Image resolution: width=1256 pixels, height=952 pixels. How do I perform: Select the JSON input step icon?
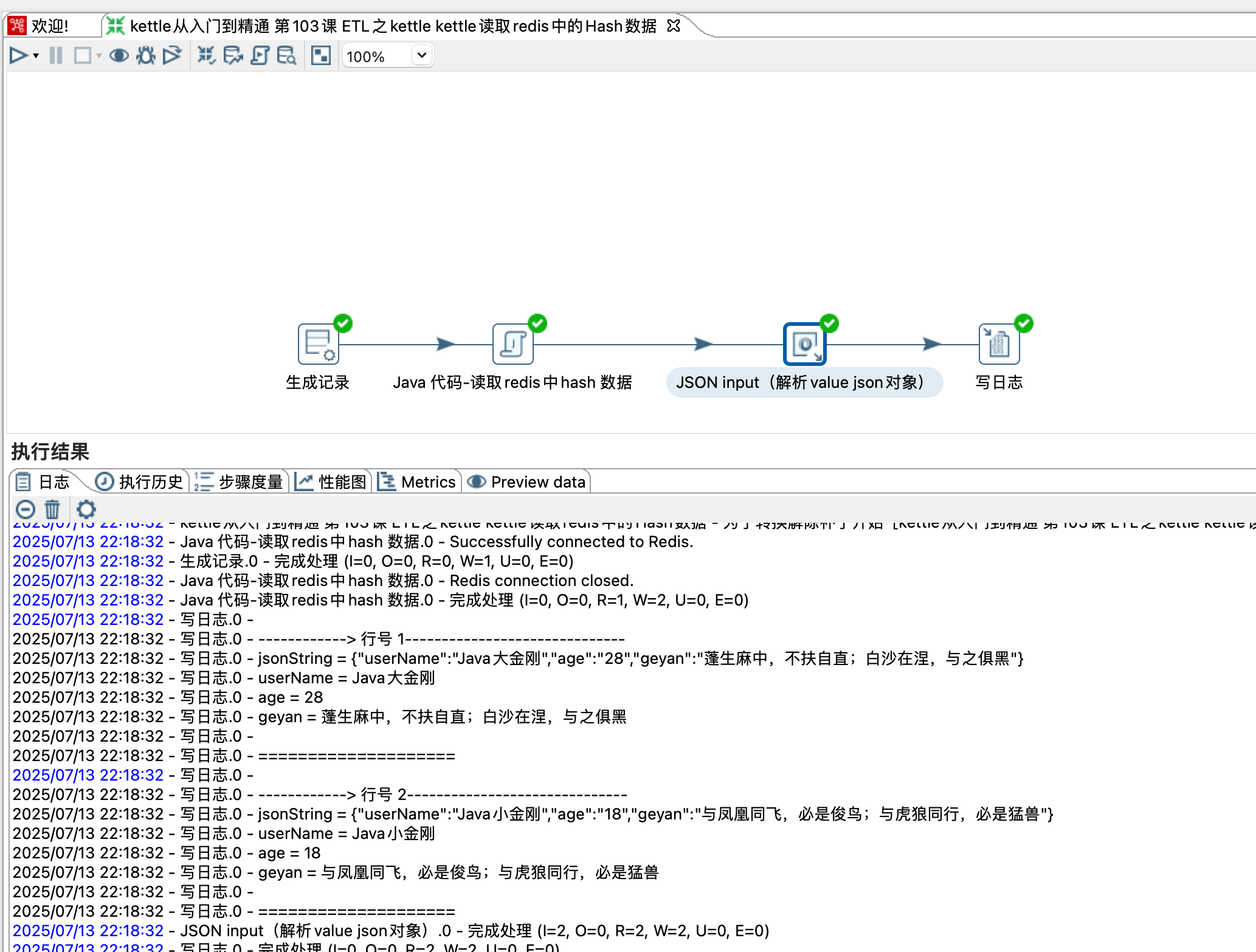point(804,345)
